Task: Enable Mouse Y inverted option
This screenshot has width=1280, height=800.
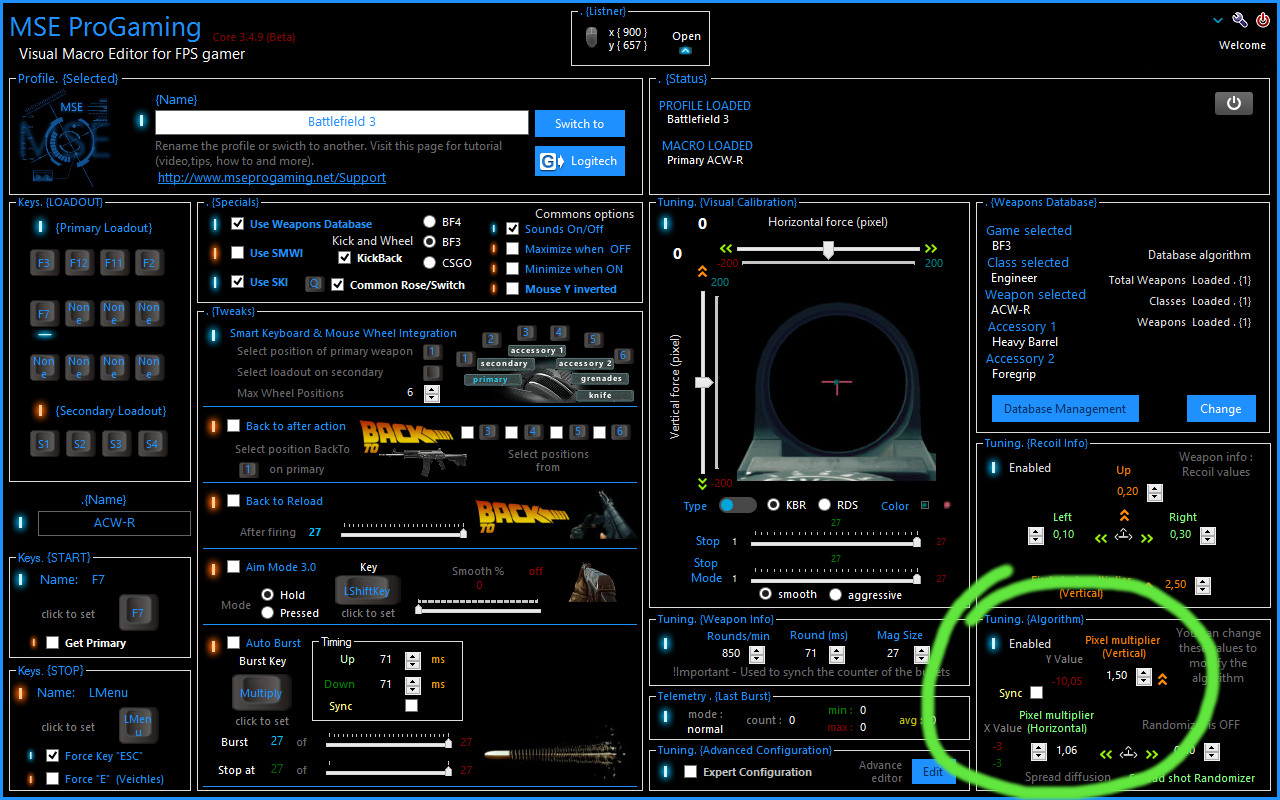Action: 513,289
